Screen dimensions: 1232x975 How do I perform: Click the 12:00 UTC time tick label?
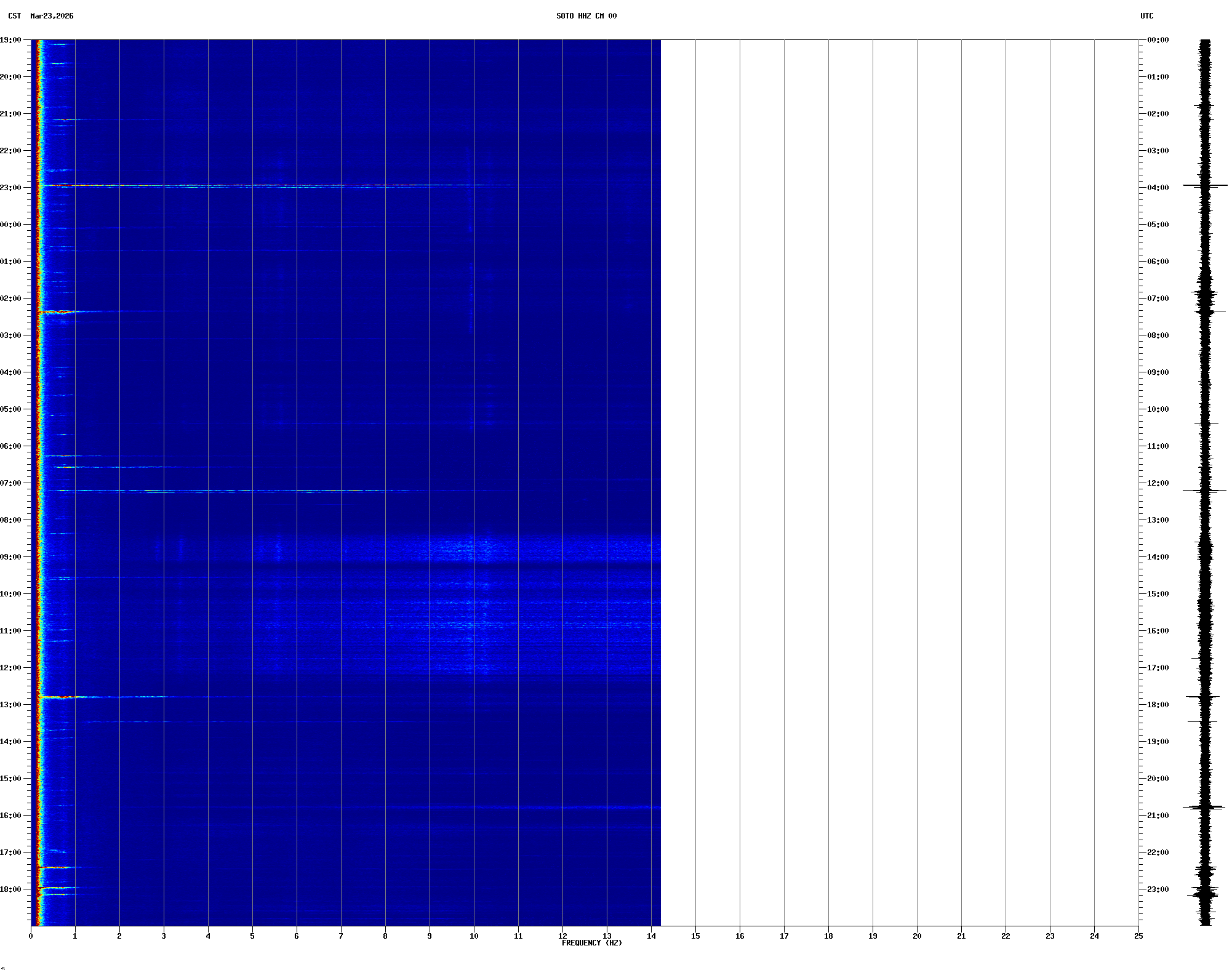[x=1158, y=483]
